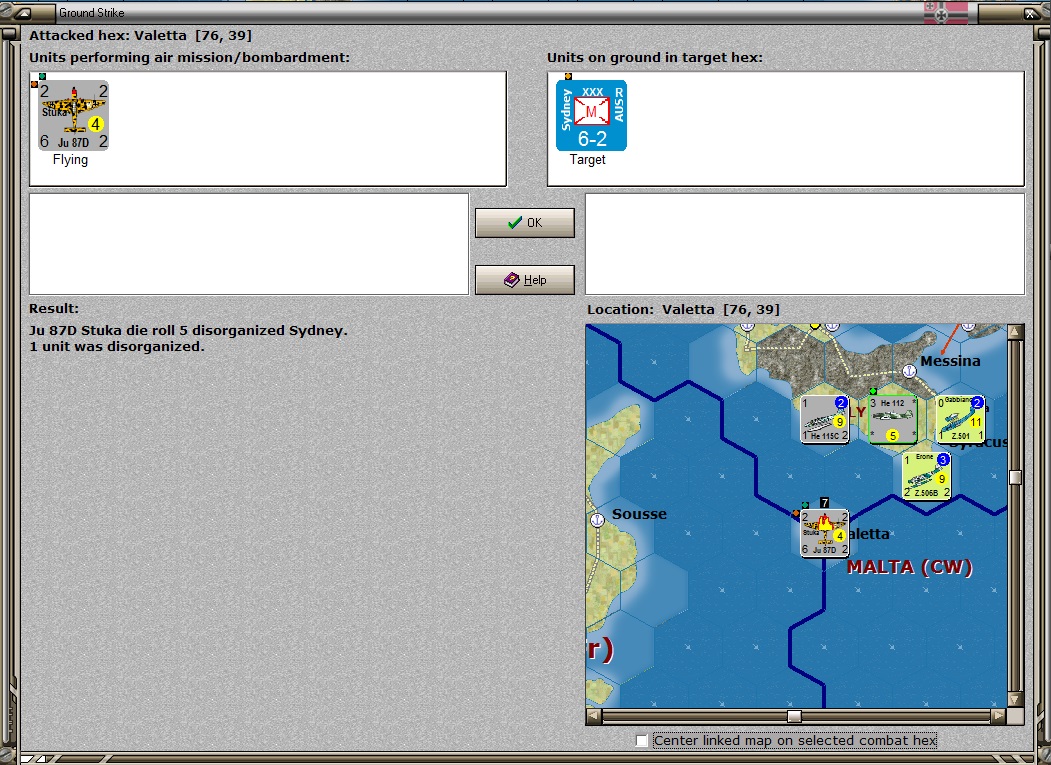Image resolution: width=1051 pixels, height=765 pixels.
Task: Select the Sydney 6-2 target unit counter
Action: pyautogui.click(x=591, y=115)
